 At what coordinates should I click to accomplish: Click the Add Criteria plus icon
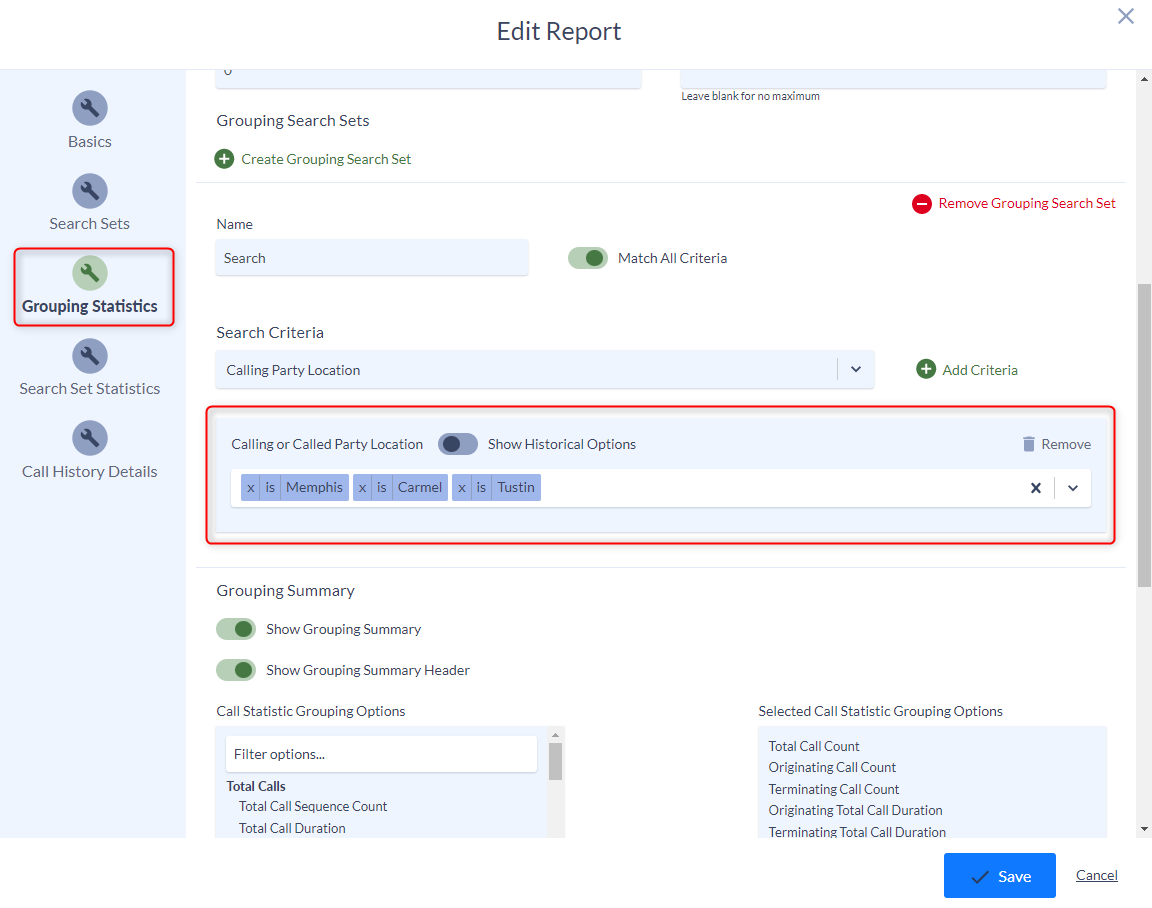tap(927, 369)
